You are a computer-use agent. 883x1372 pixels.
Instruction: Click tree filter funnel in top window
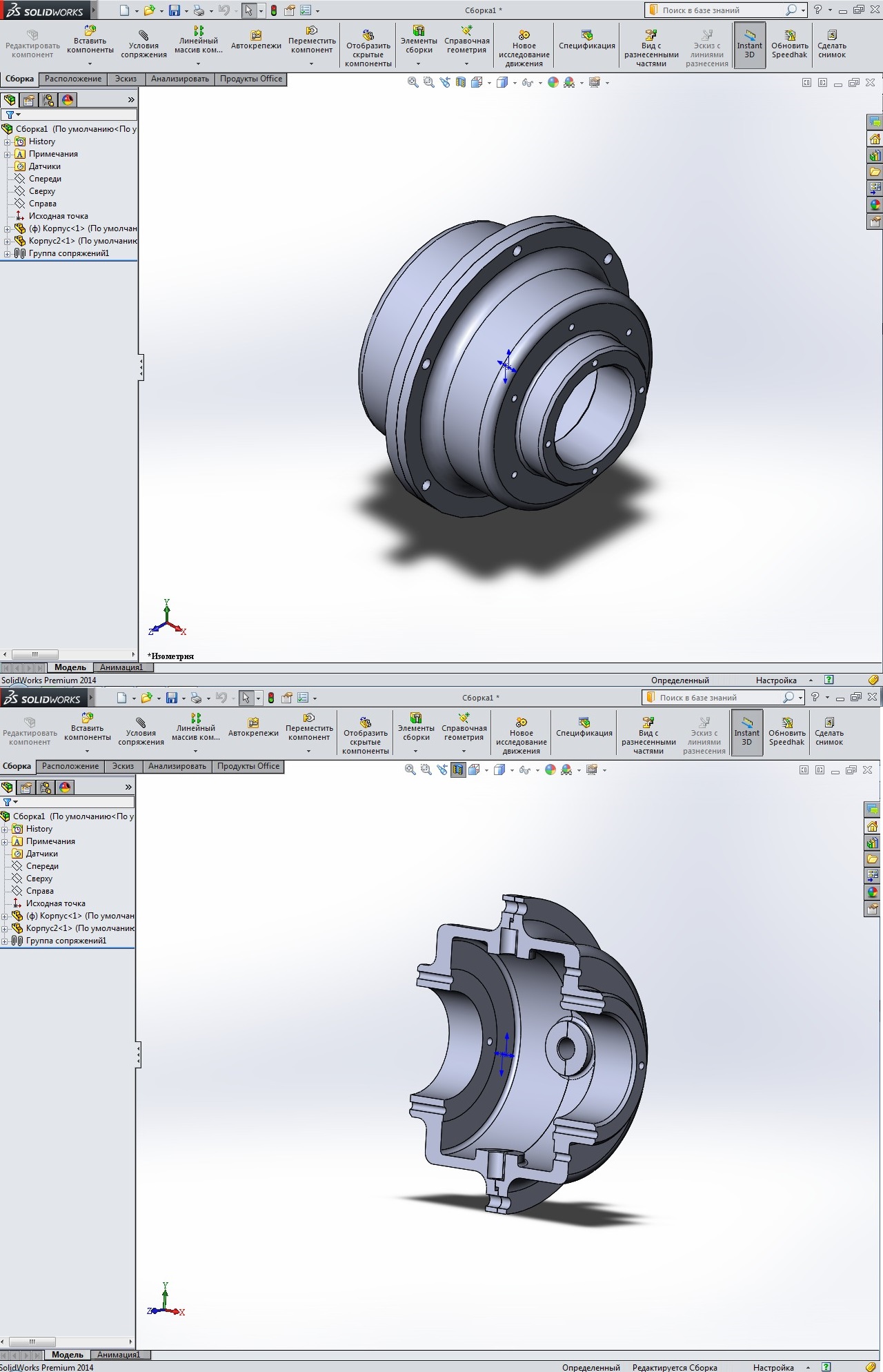(10, 115)
